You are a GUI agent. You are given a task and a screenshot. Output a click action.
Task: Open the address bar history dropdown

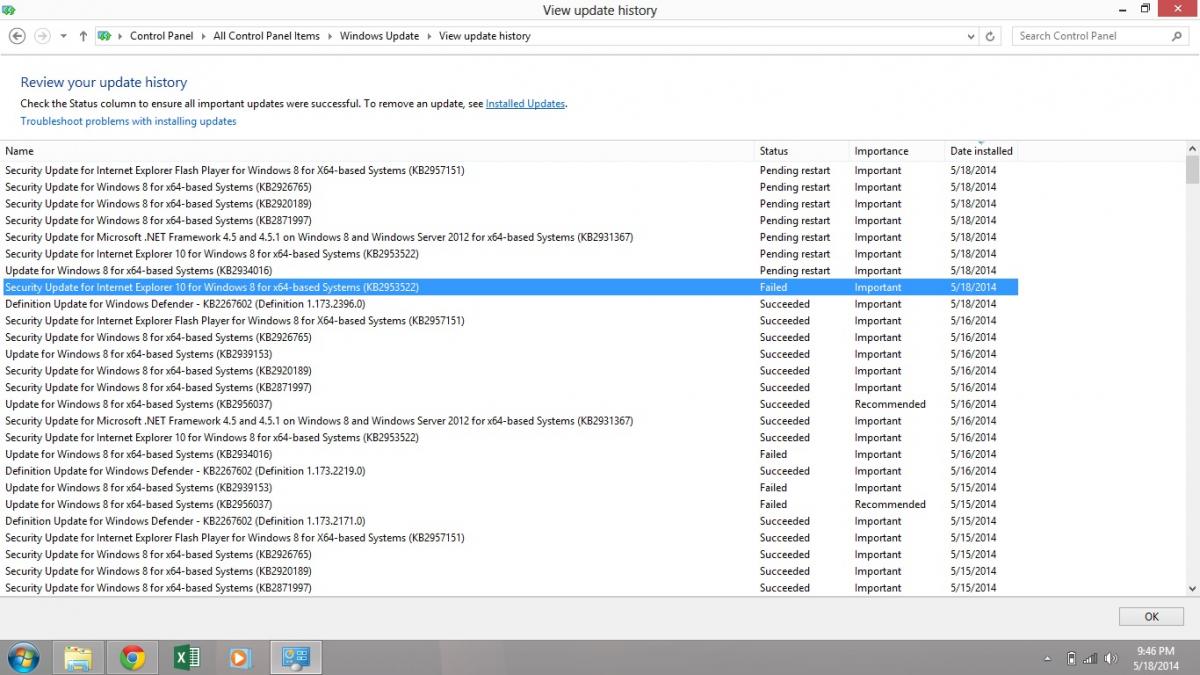pyautogui.click(x=971, y=36)
